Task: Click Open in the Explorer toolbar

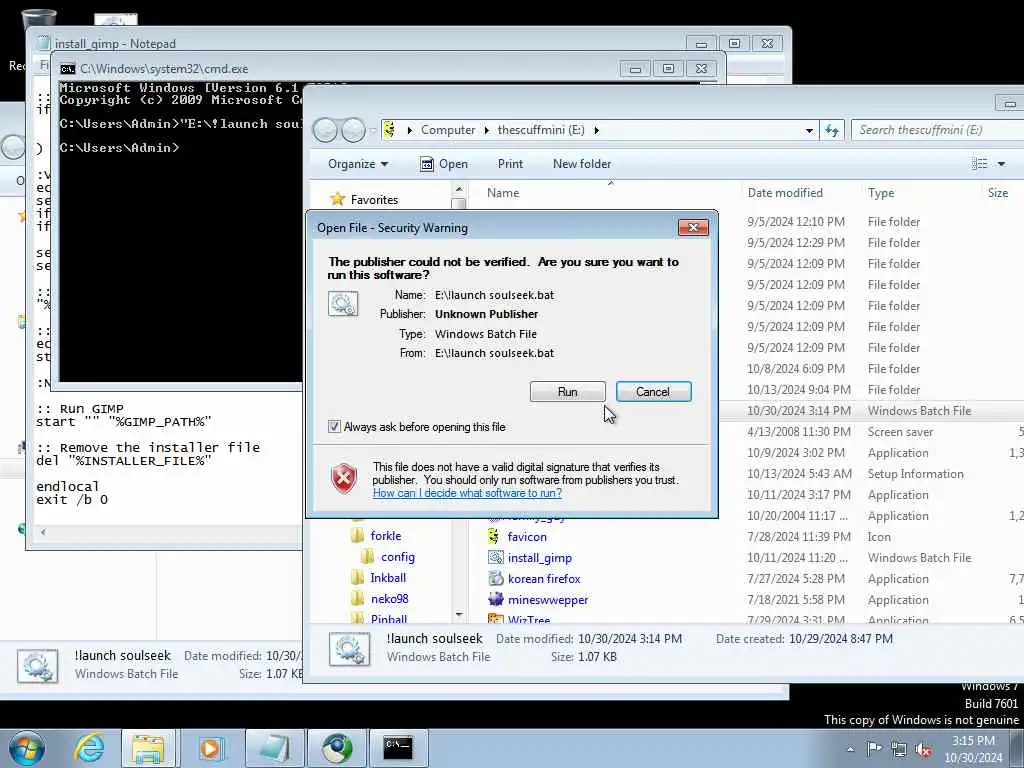Action: pos(444,164)
